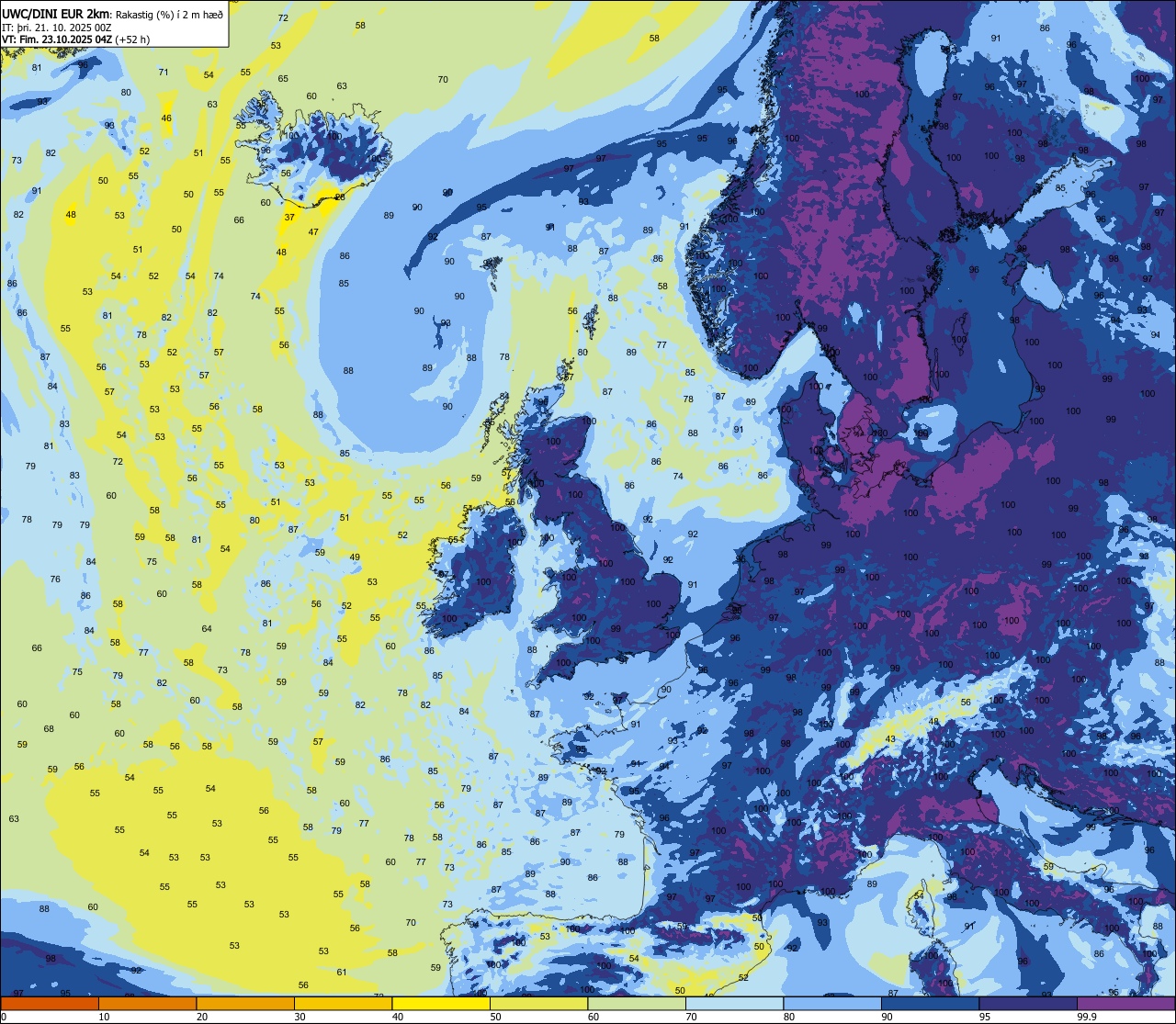Select the purple above-99.9% legend swatch

[x=1125, y=1003]
